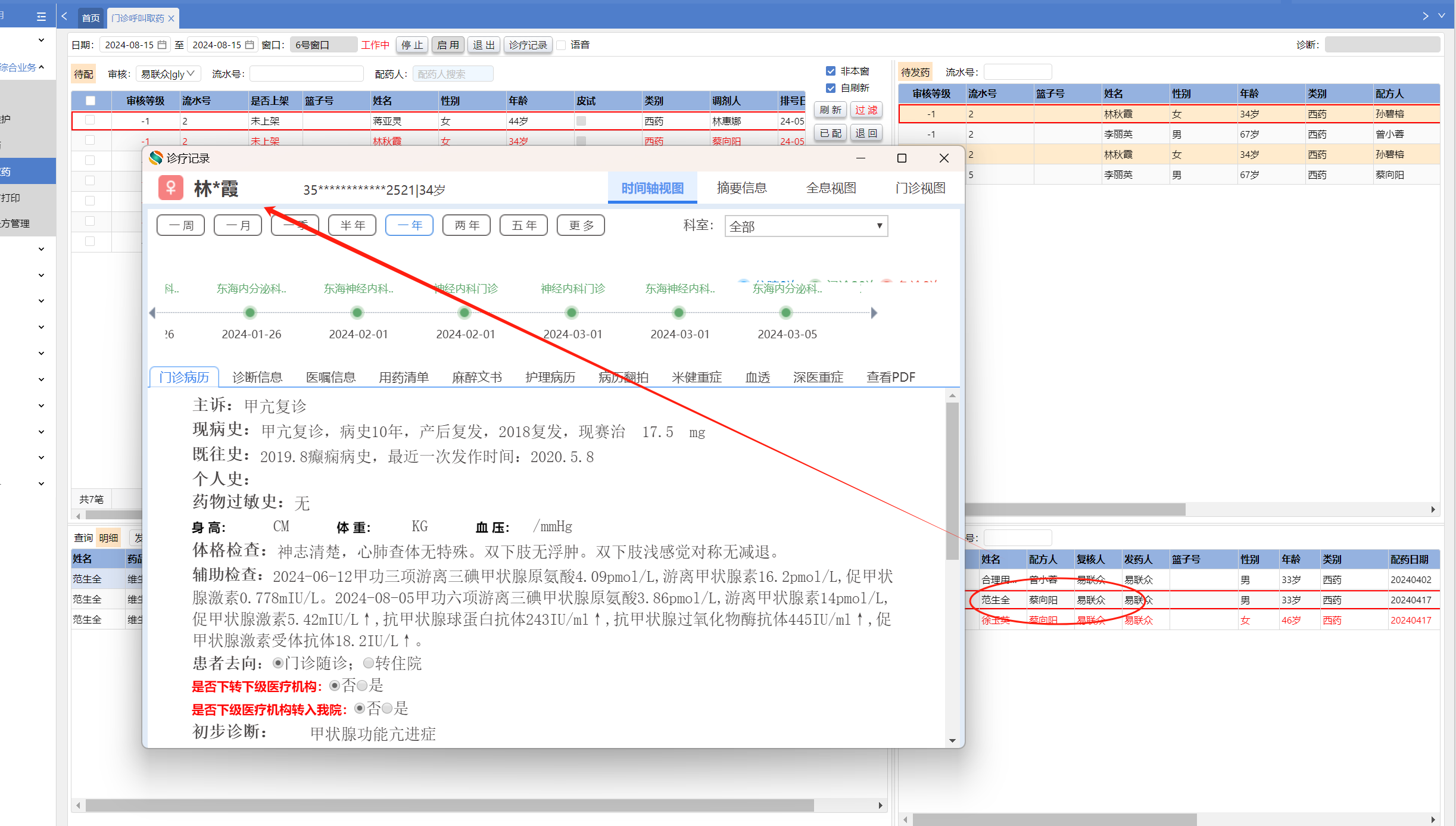Uncheck the 非本窗 checkbox
This screenshot has height=826, width=1456.
[x=831, y=71]
